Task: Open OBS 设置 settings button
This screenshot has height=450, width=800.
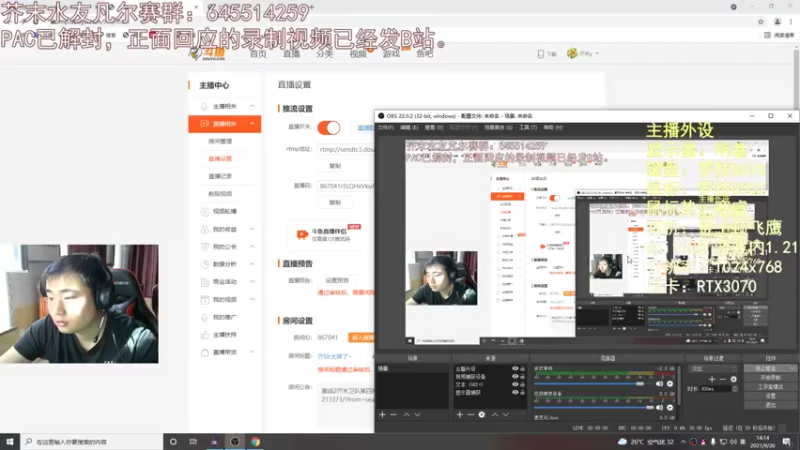Action: pos(770,396)
